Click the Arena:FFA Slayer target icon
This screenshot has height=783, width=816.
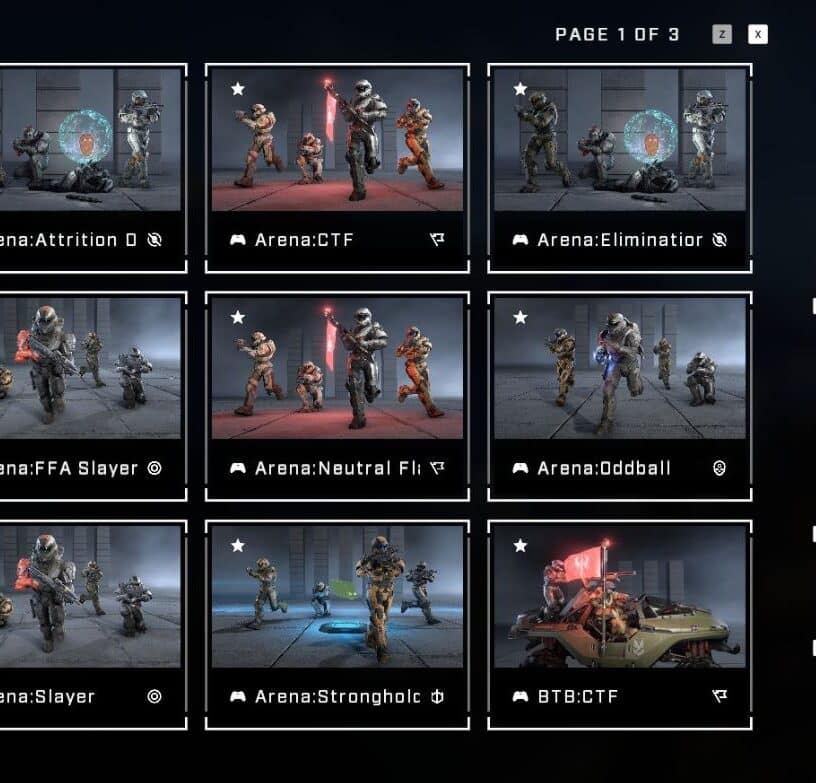(155, 468)
